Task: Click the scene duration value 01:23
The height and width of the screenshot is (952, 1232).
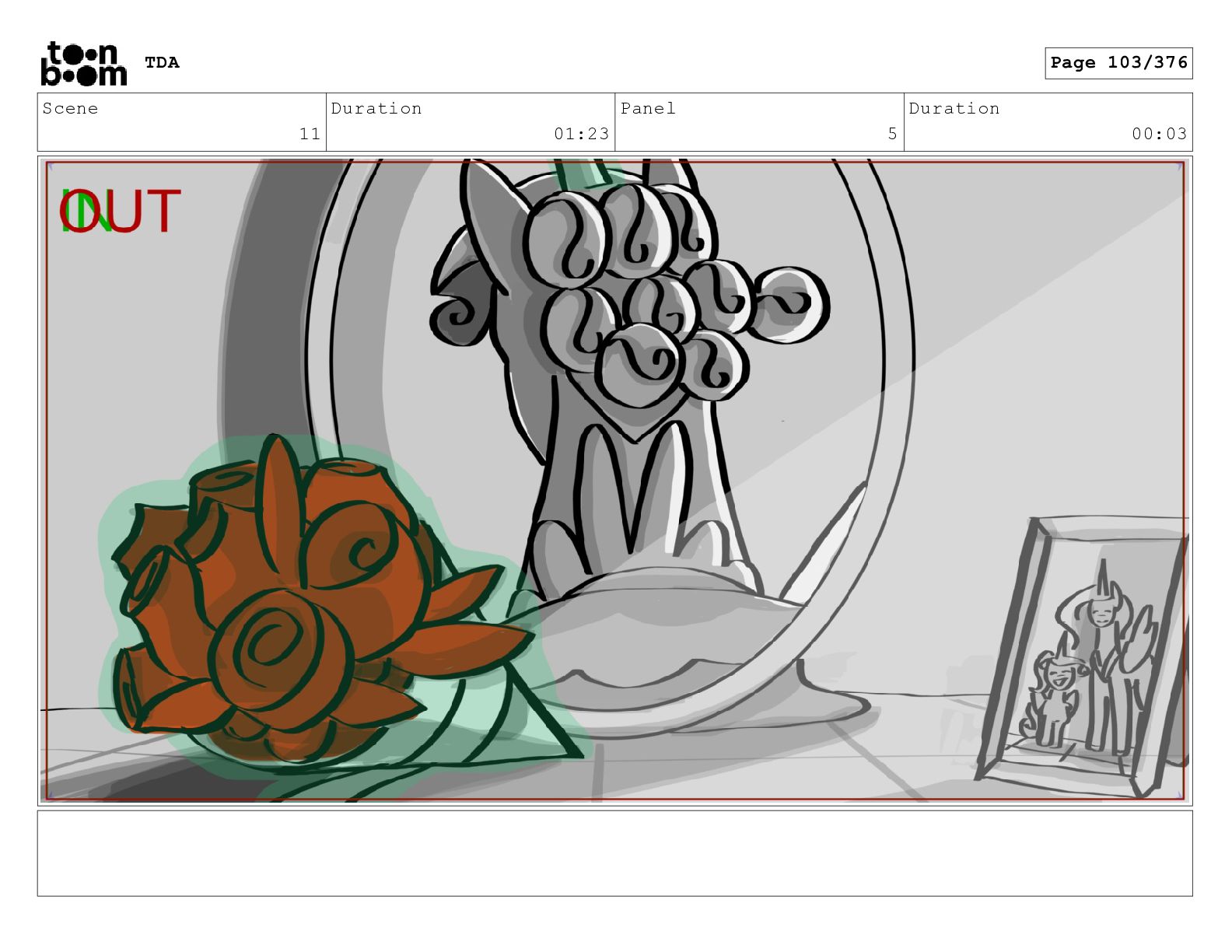Action: tap(581, 134)
